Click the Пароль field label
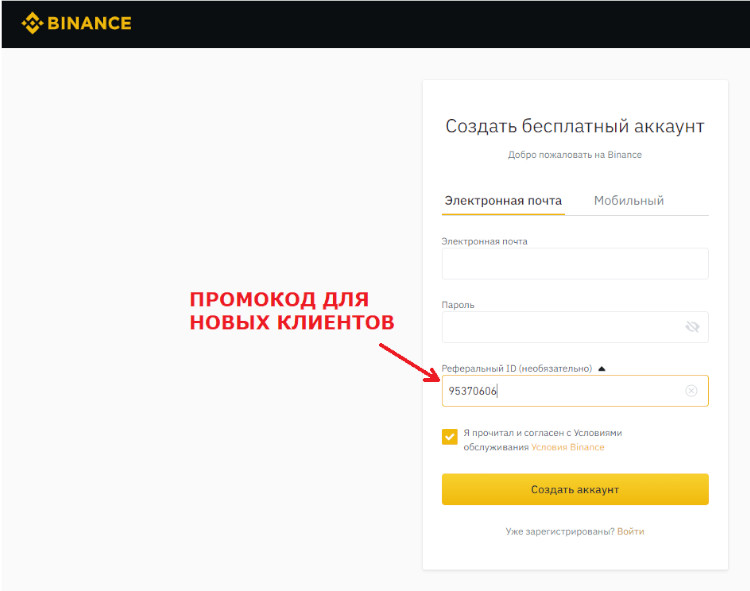The height and width of the screenshot is (591, 750). click(x=458, y=304)
